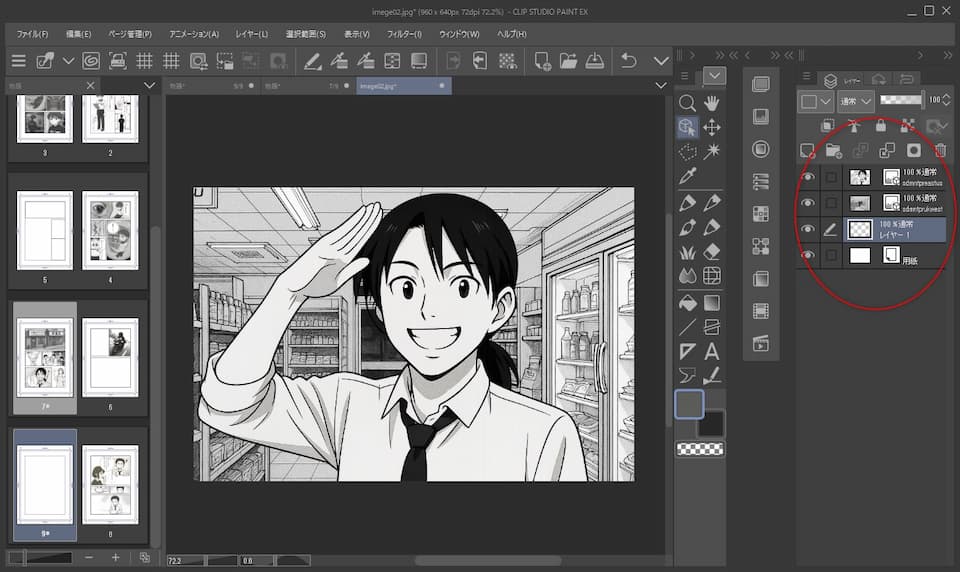Click Merge with layer below icon
960x572 pixels.
[x=887, y=150]
